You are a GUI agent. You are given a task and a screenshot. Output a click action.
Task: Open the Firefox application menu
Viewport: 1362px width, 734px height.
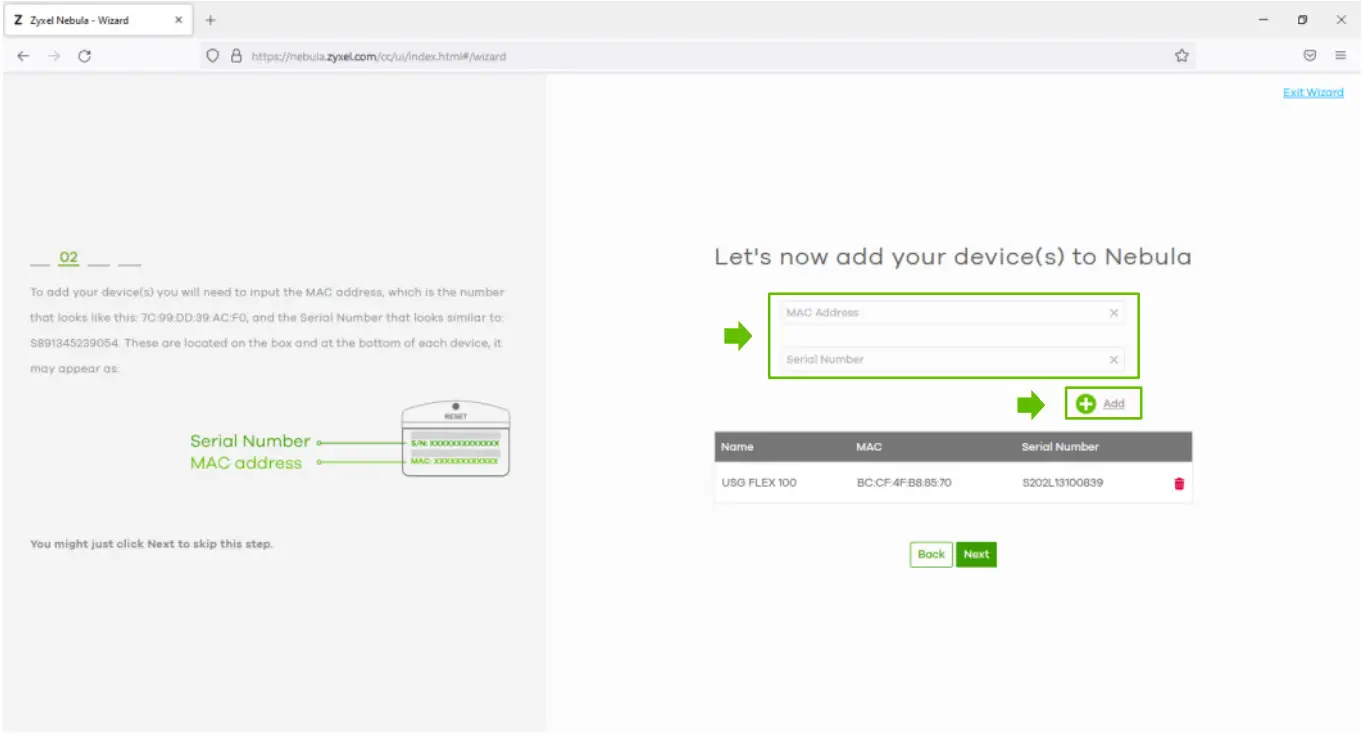1340,56
